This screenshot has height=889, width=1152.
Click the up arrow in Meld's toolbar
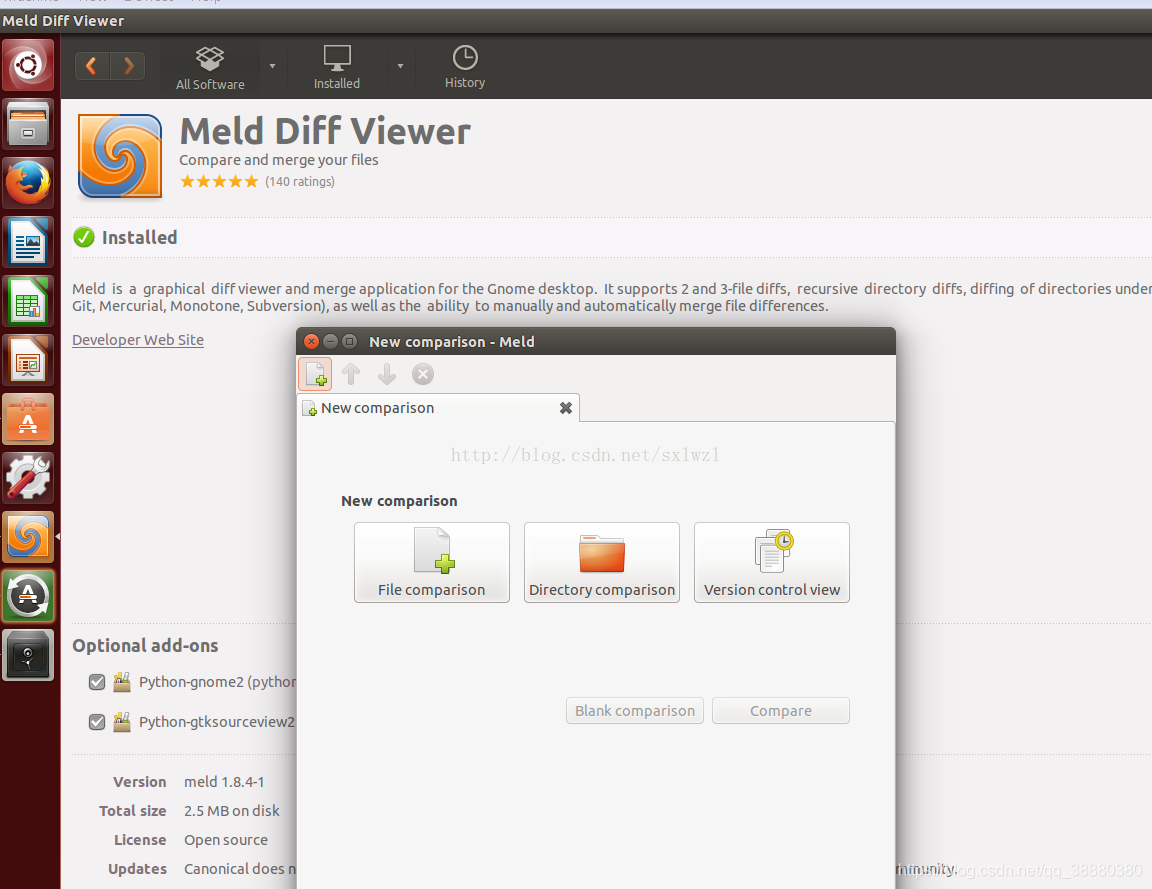tap(351, 374)
